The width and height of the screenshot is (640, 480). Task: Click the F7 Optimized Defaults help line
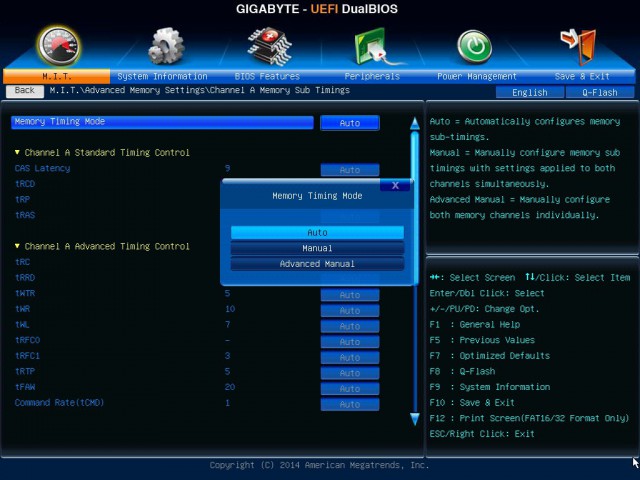[x=490, y=356]
